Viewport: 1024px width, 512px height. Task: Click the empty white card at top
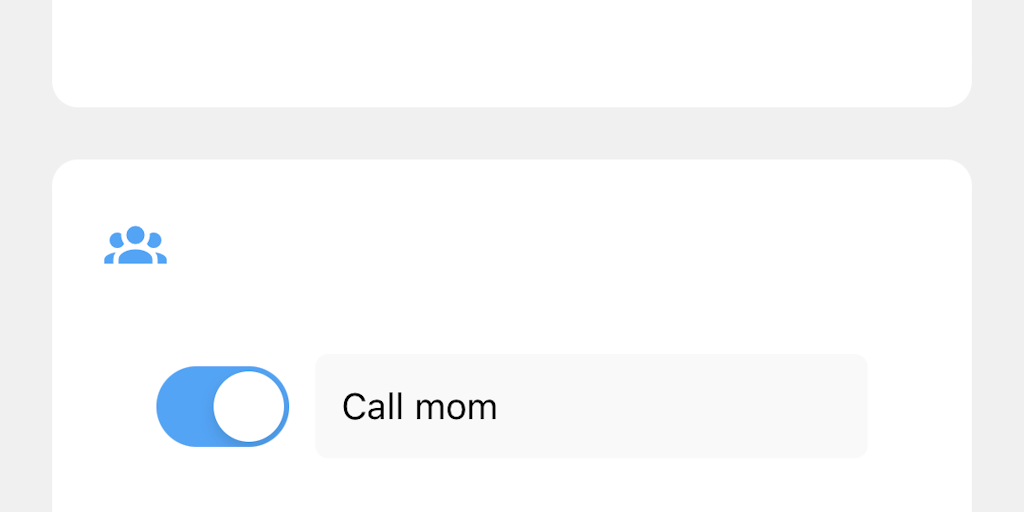pyautogui.click(x=512, y=50)
